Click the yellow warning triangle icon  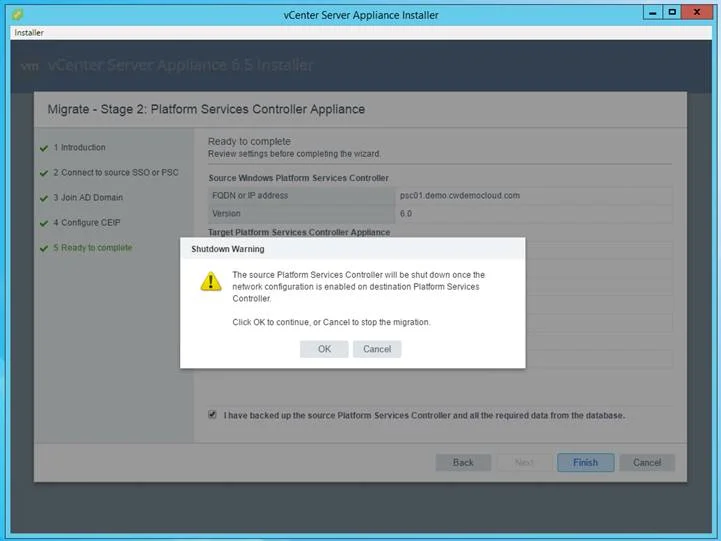[x=211, y=282]
